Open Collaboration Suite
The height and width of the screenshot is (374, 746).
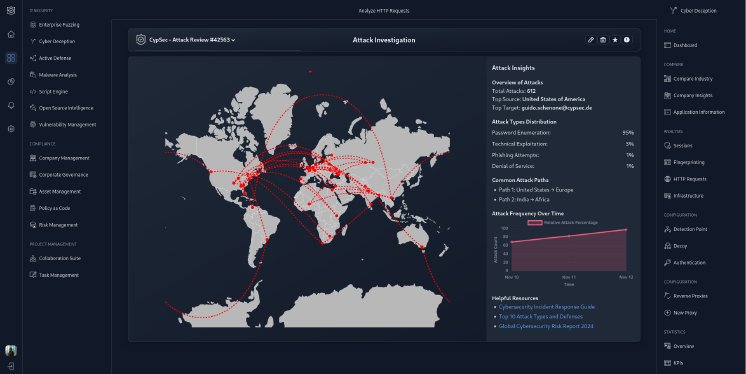[55, 258]
